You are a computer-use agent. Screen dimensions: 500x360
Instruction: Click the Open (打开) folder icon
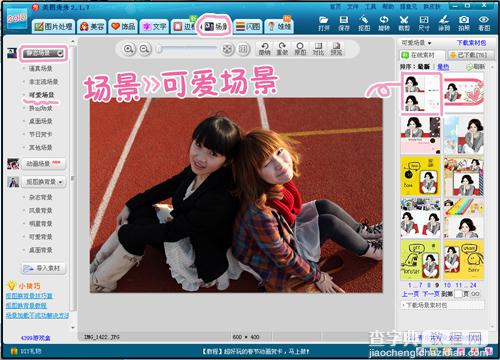tap(323, 23)
